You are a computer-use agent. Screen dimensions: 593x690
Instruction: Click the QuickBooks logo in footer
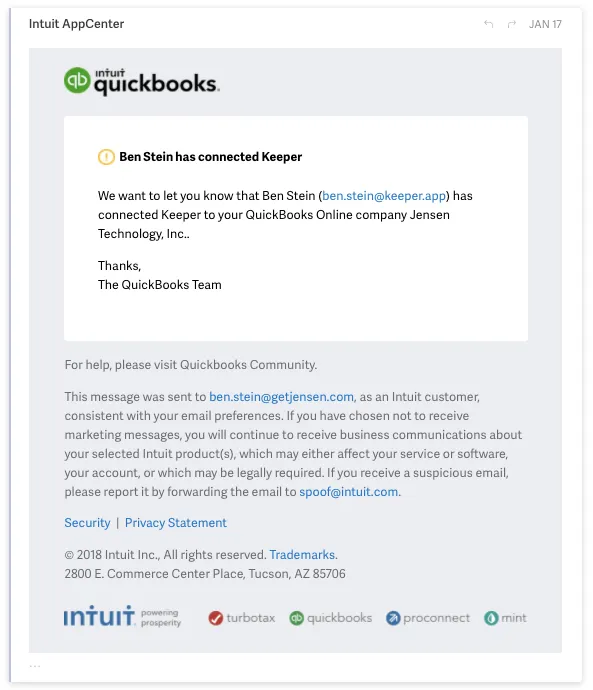(330, 618)
